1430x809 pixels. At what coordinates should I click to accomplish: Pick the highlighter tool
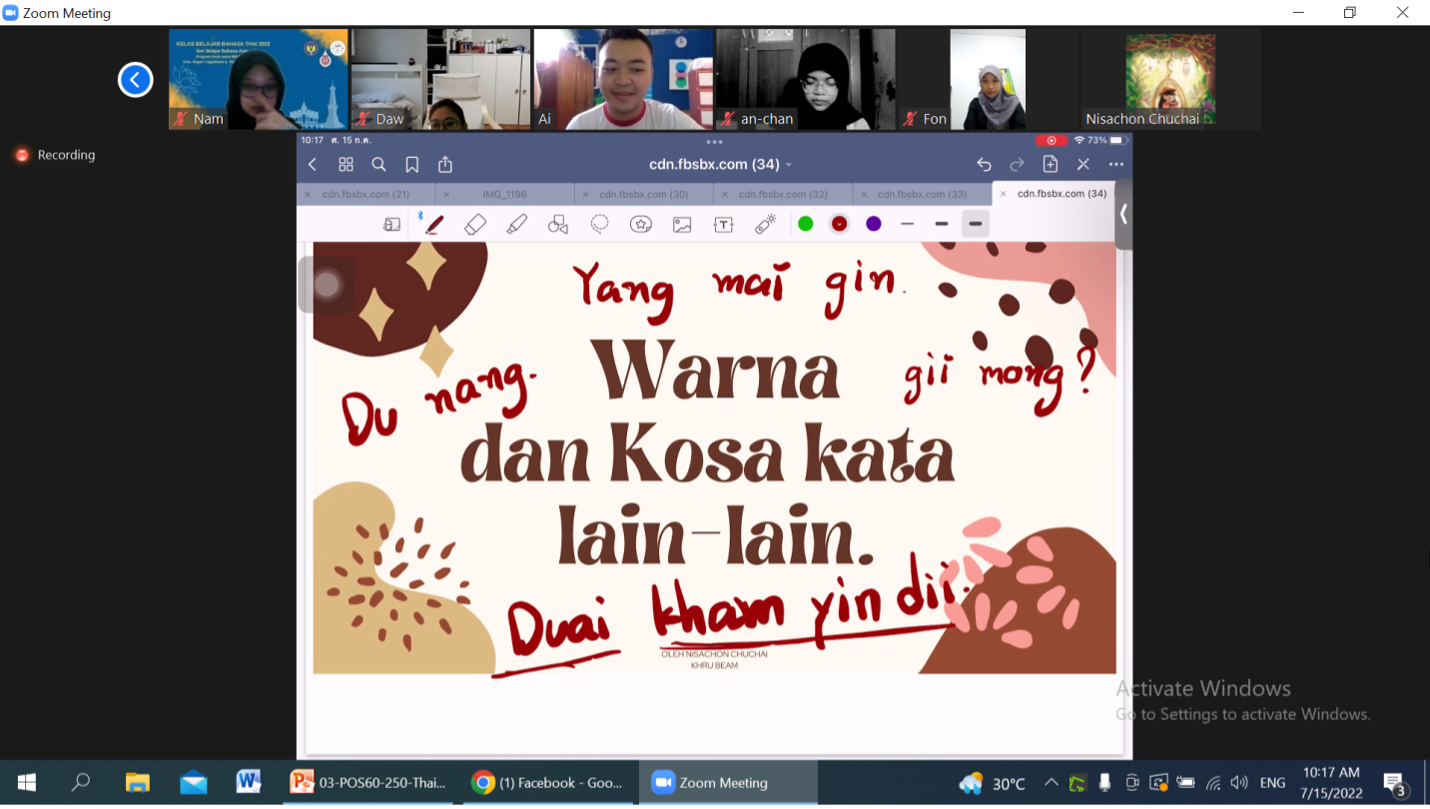[x=516, y=223]
